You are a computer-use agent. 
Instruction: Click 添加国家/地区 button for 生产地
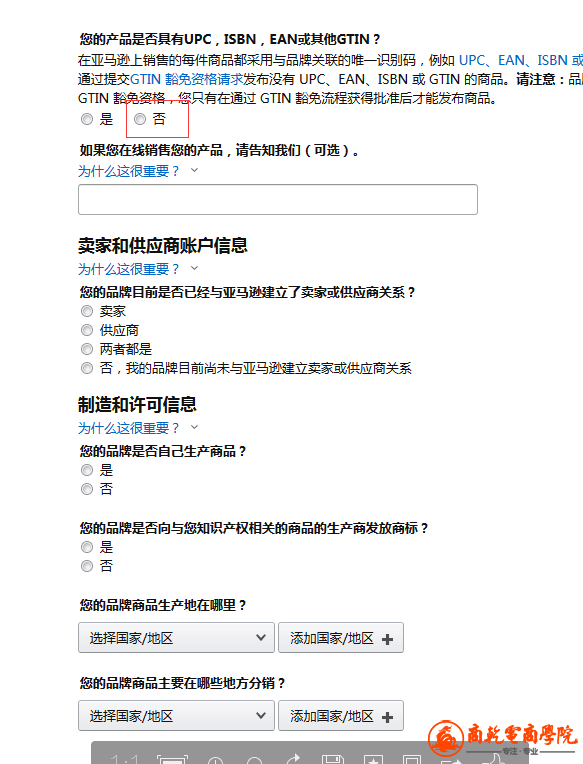click(x=341, y=637)
